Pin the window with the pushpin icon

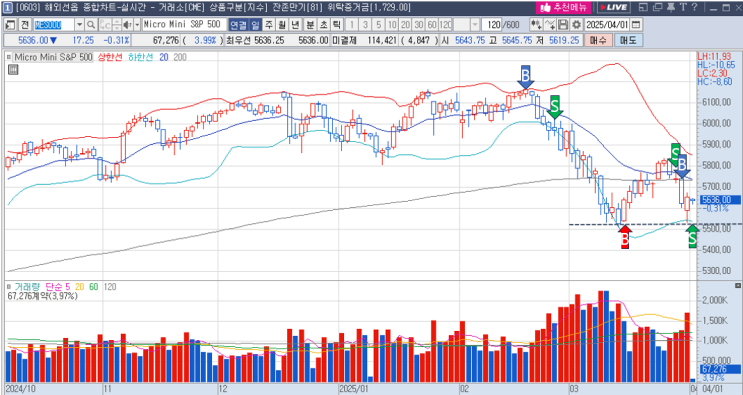coord(670,8)
